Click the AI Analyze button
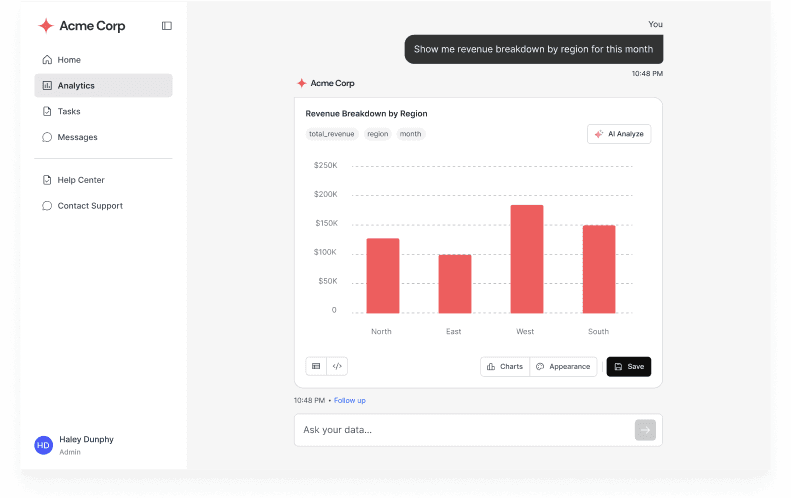The width and height of the screenshot is (791, 498). pos(619,134)
